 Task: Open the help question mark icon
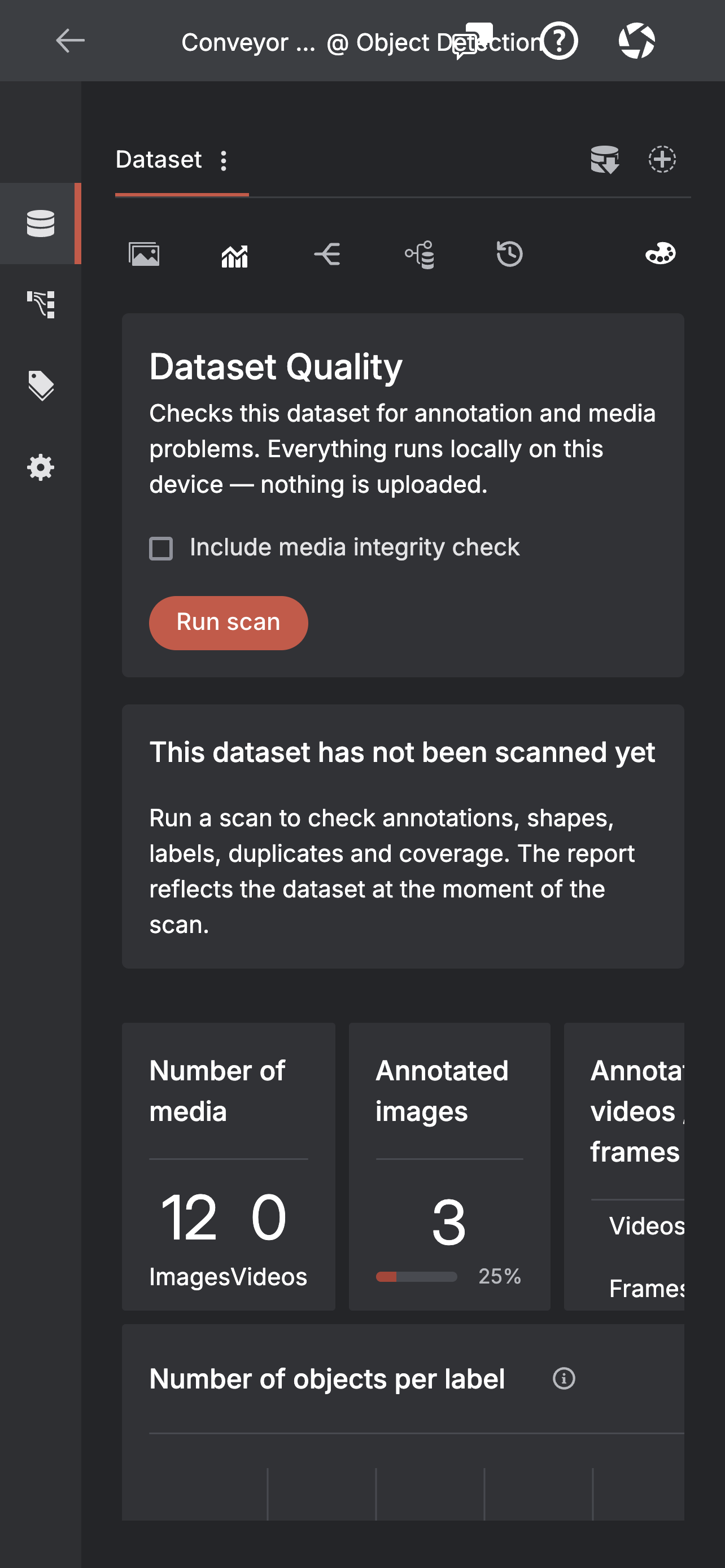click(x=559, y=41)
